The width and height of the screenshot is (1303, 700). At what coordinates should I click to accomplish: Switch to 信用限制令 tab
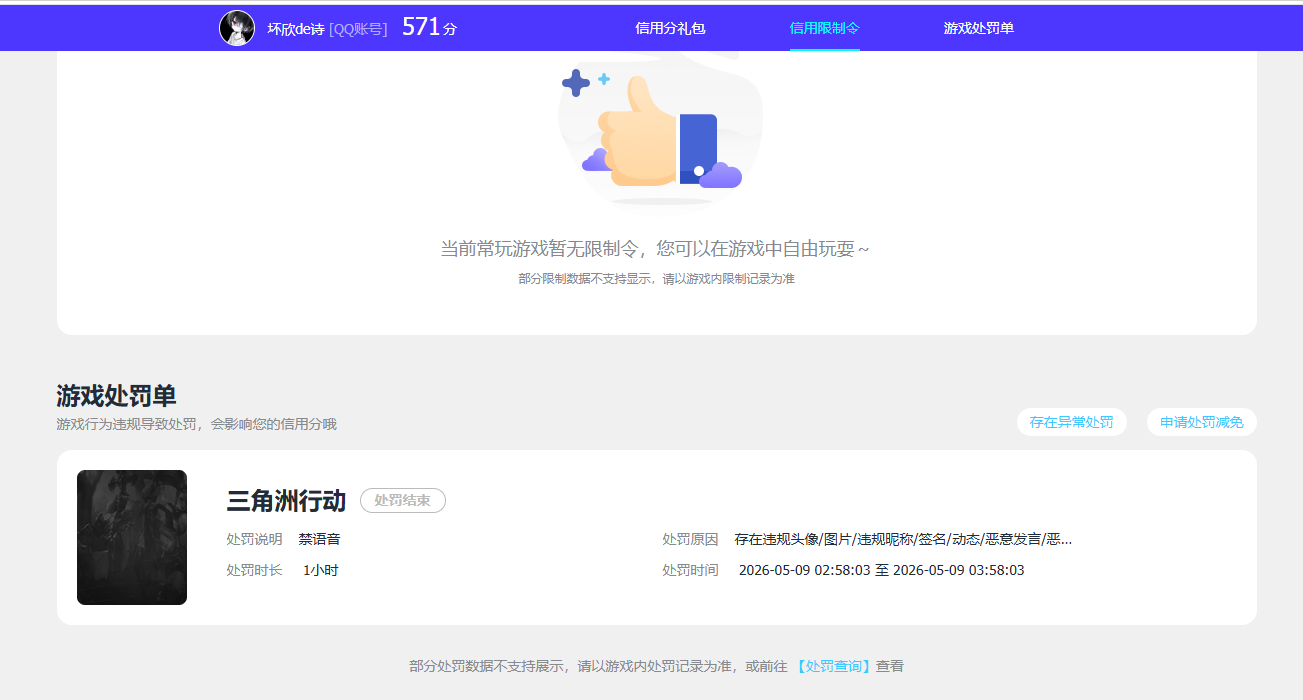[x=824, y=28]
